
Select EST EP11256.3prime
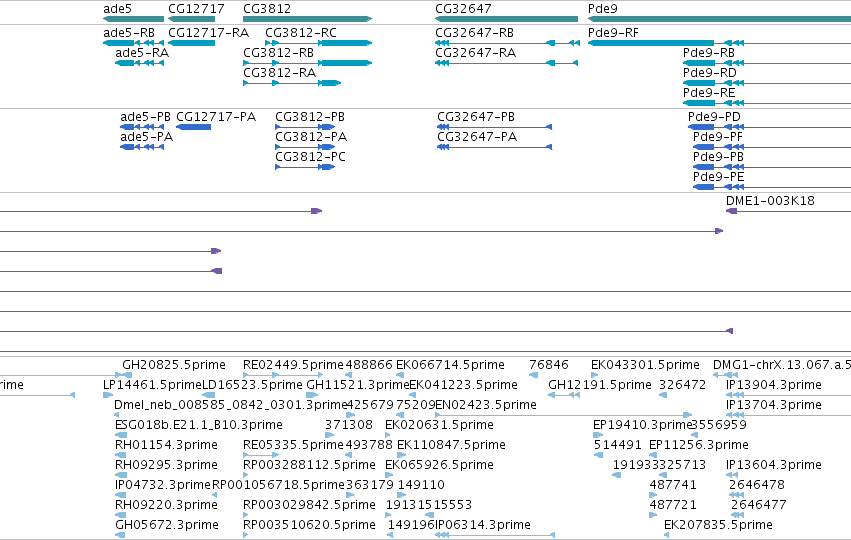(699, 446)
